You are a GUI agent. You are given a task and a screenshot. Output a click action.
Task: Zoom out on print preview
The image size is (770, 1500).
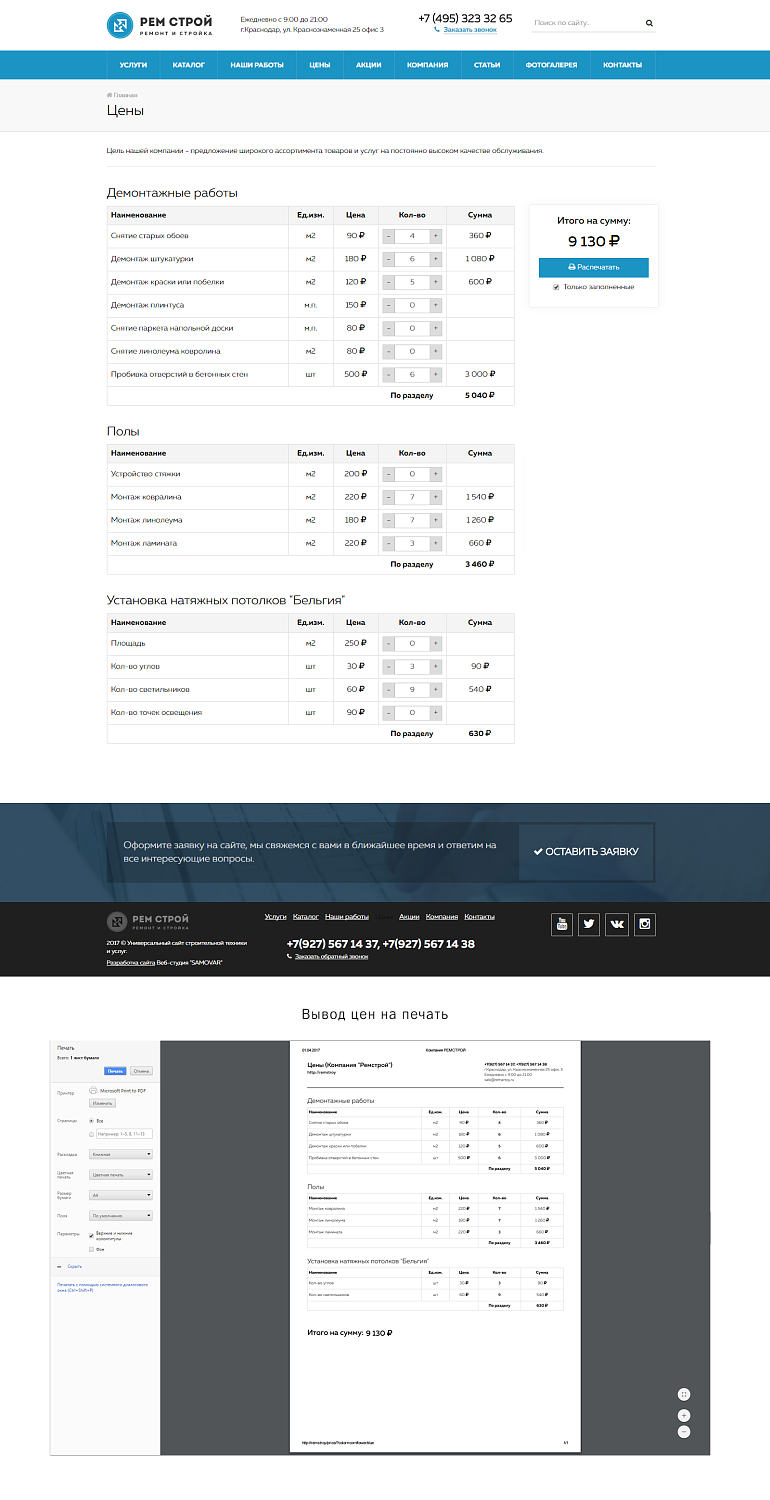tap(684, 1432)
